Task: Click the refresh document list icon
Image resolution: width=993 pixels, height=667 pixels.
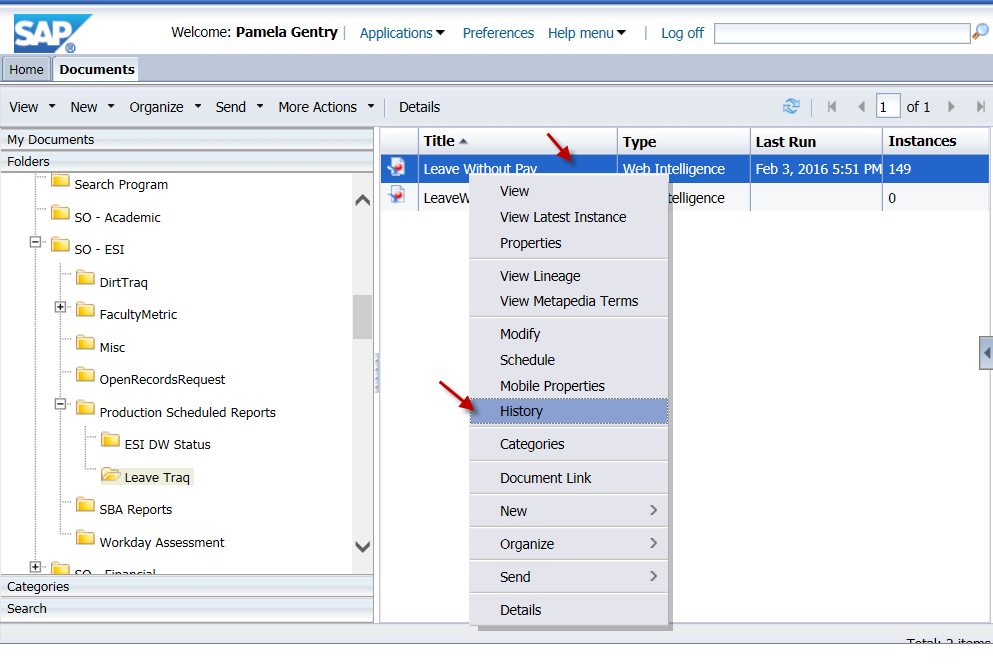Action: [790, 106]
